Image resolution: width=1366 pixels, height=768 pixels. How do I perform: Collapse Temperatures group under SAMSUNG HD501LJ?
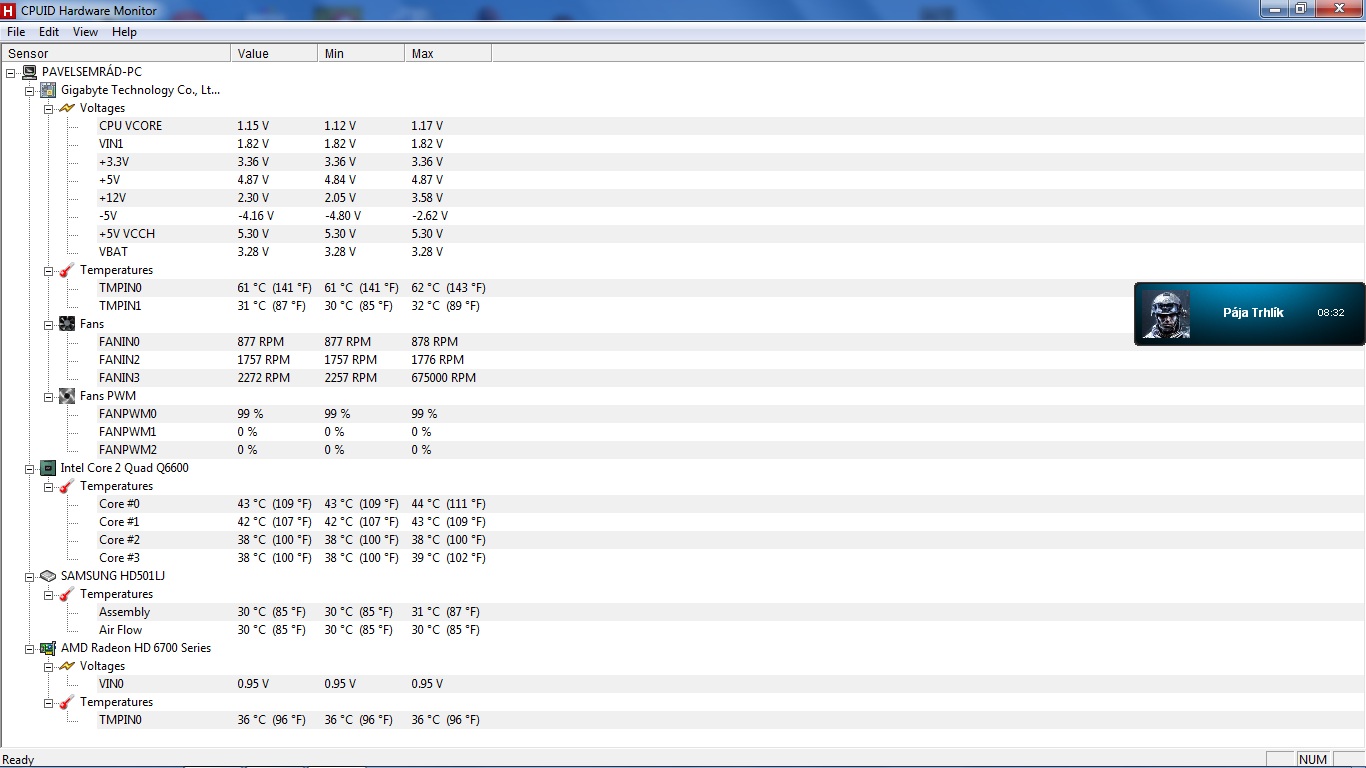point(49,594)
